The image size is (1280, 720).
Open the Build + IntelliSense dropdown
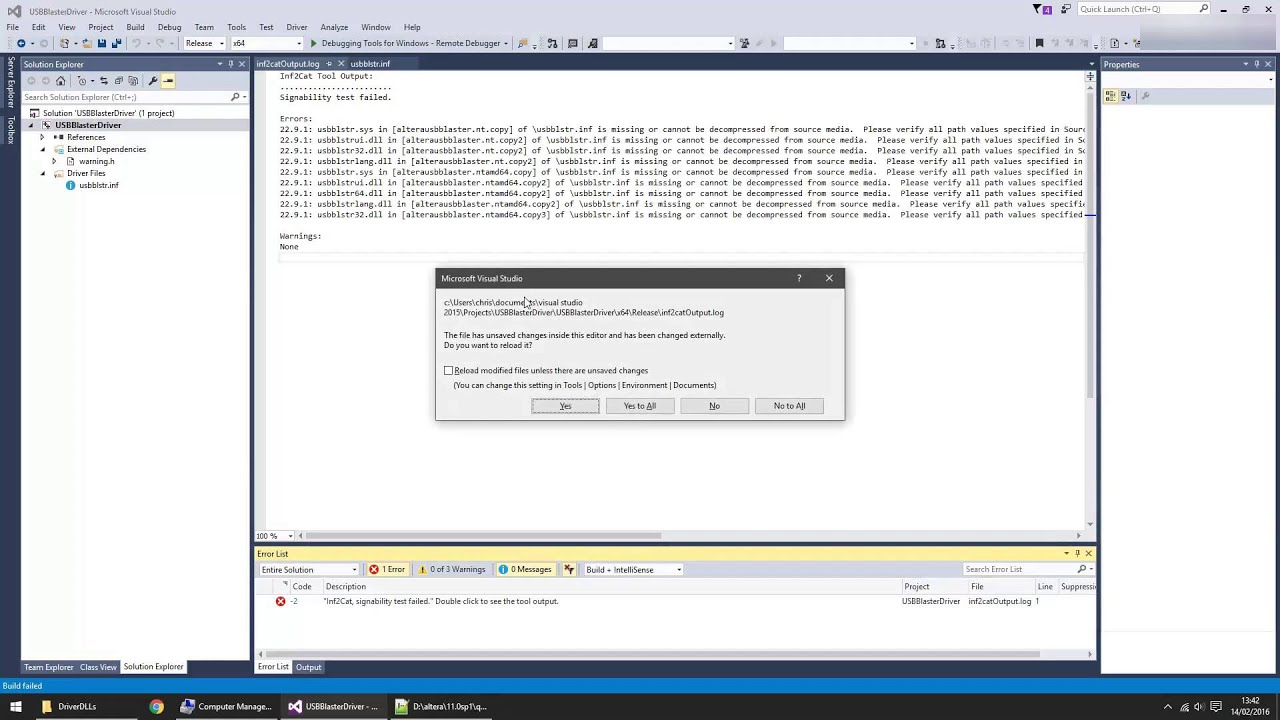point(634,570)
